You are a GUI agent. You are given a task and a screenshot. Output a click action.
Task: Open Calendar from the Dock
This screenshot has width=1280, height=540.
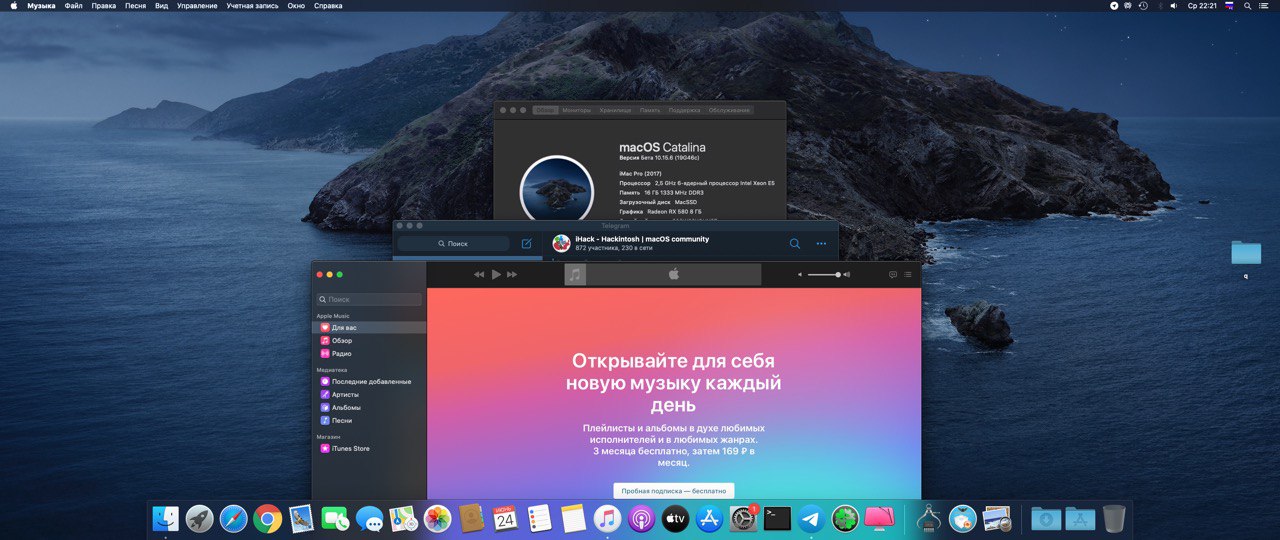(505, 518)
